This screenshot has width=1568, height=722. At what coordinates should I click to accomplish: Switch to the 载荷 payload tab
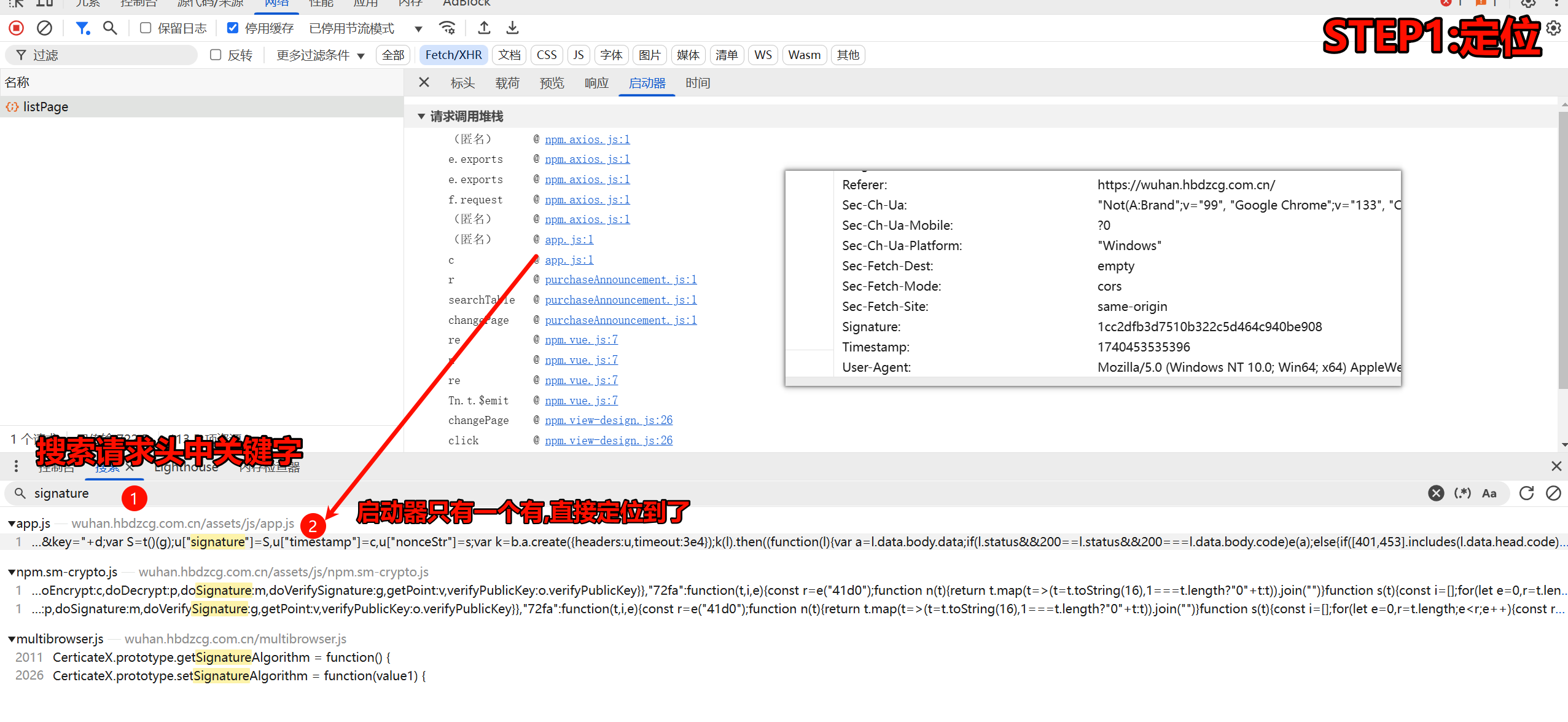coord(507,83)
